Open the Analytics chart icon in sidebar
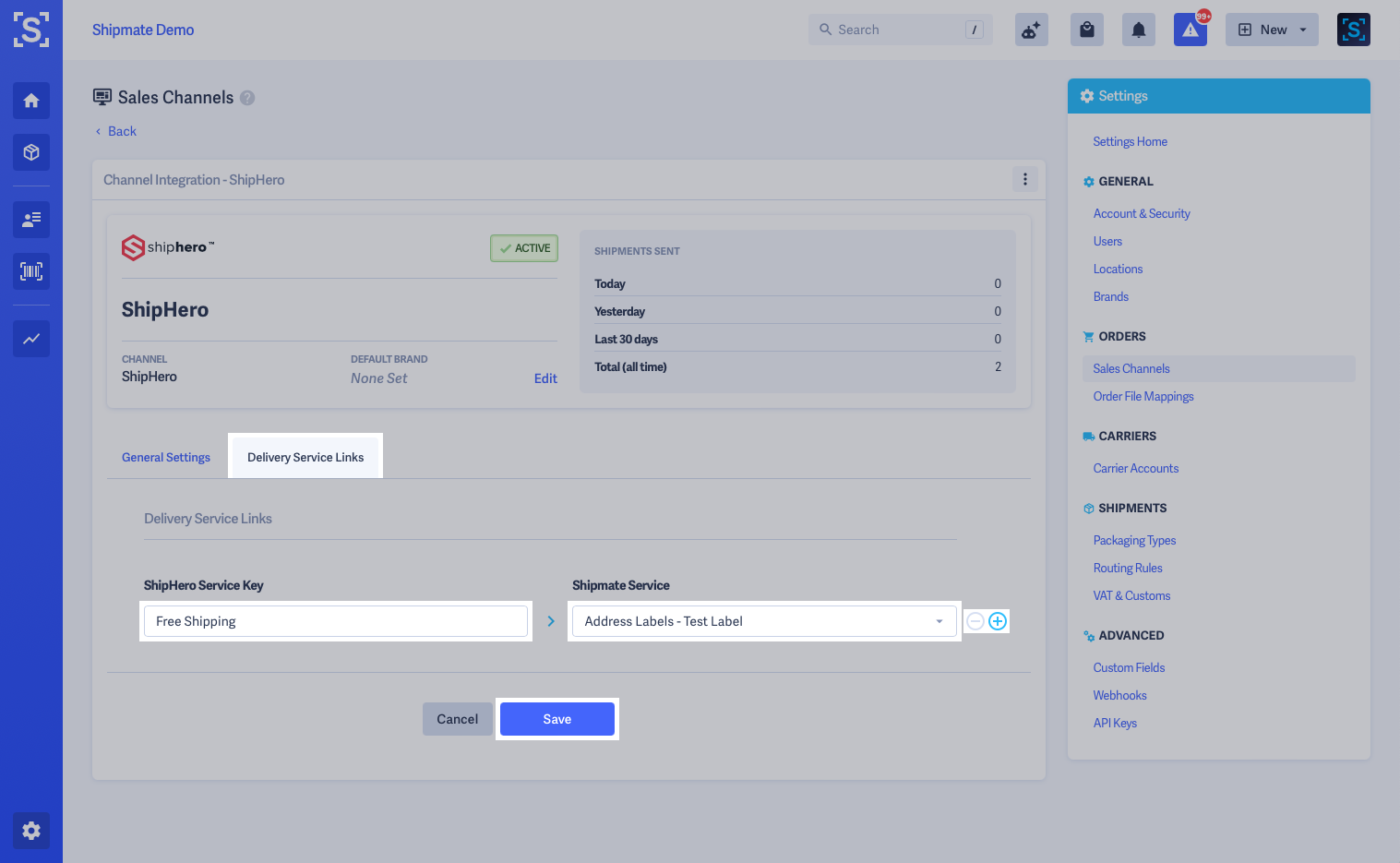Viewport: 1400px width, 863px height. click(31, 339)
